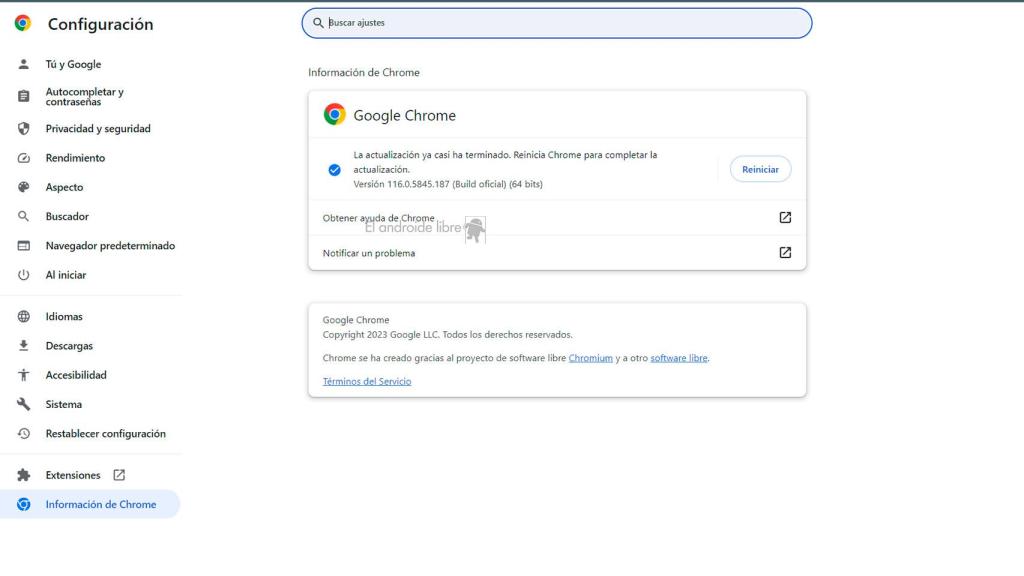Click the magnifier icon beside Buscador
This screenshot has height=576, width=1024.
coord(24,216)
